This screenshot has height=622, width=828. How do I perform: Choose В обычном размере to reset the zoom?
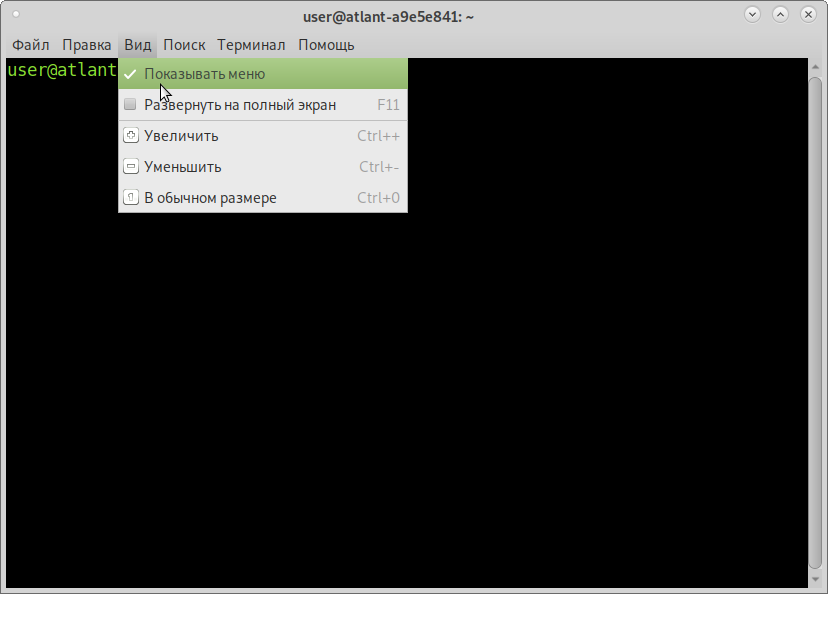[x=263, y=197]
